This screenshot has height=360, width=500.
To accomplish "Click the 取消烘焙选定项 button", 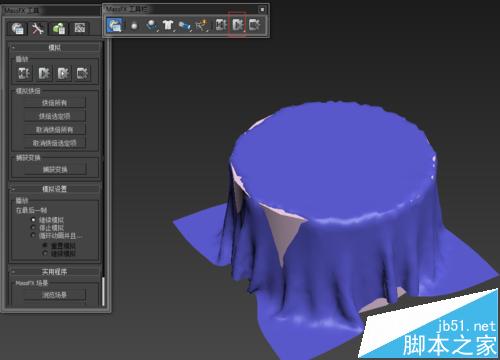I will [55, 143].
